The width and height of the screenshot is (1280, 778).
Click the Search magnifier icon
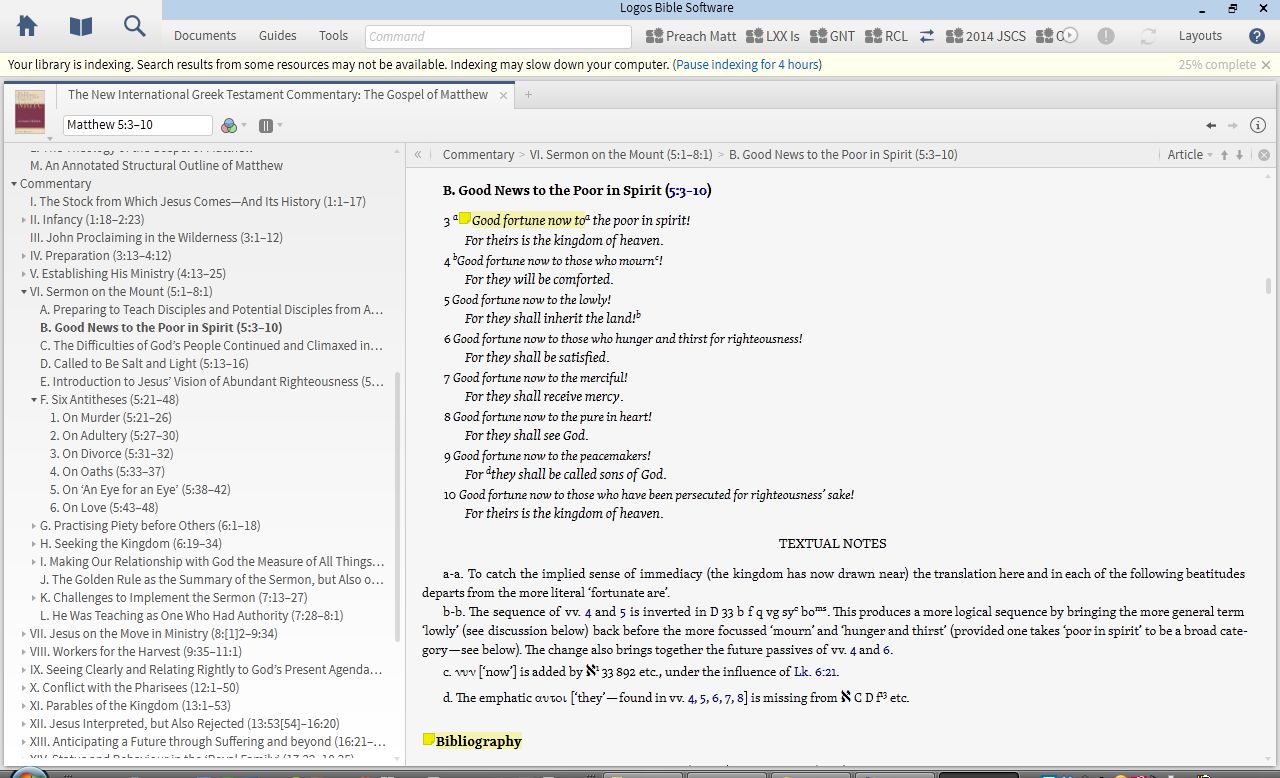point(134,27)
